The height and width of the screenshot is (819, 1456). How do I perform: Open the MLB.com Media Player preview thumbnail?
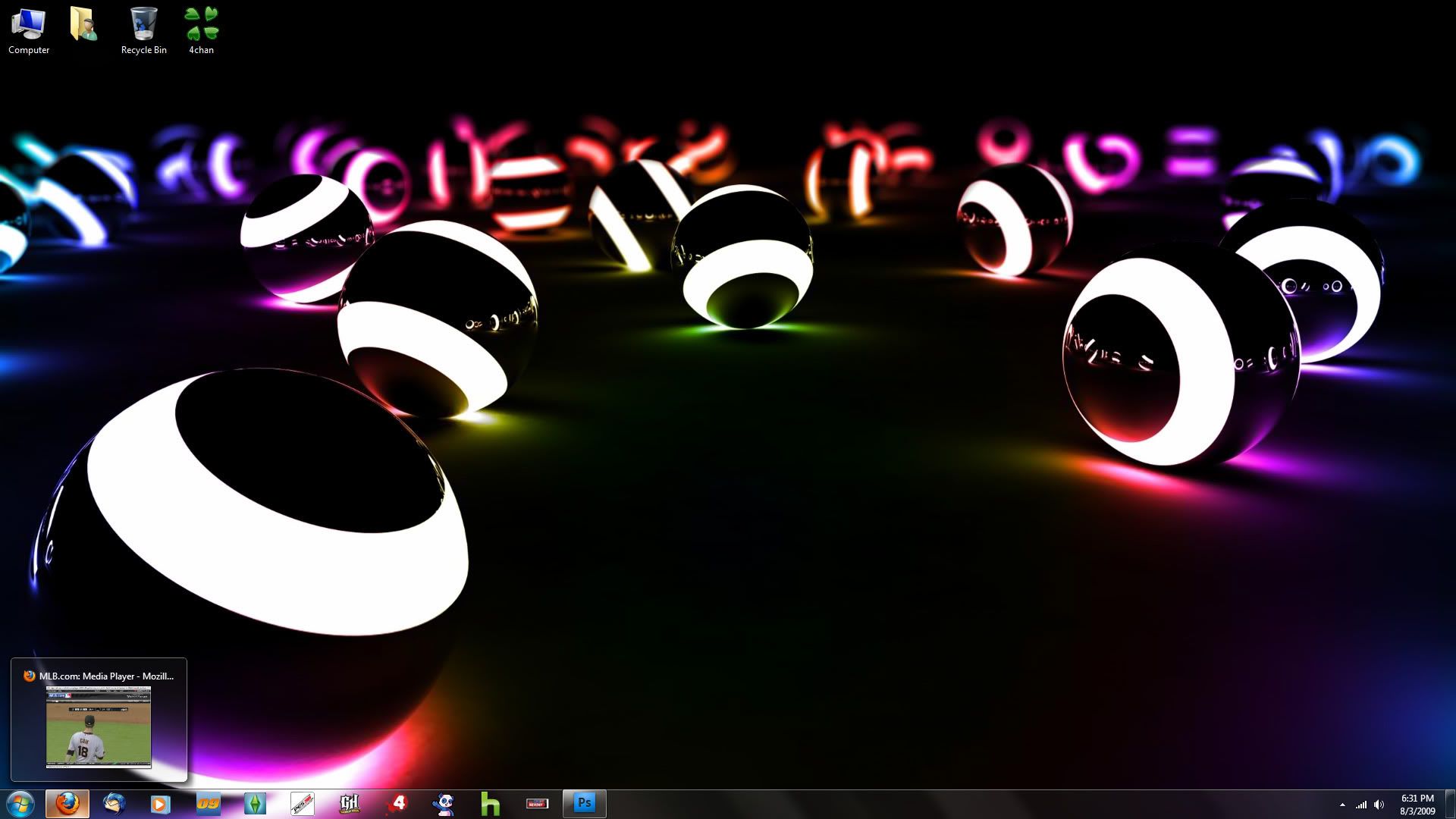pyautogui.click(x=99, y=726)
